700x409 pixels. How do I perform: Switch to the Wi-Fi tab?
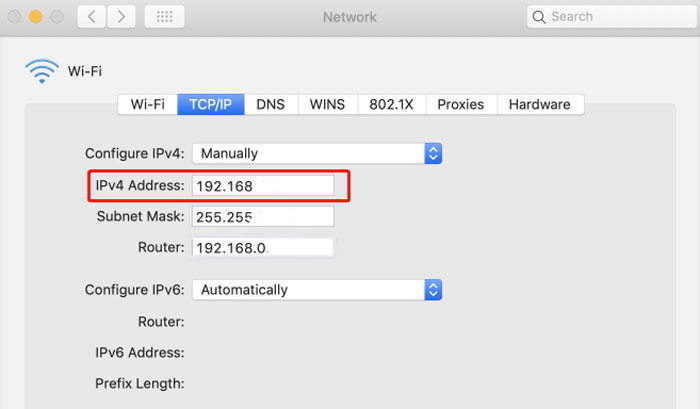pyautogui.click(x=147, y=104)
